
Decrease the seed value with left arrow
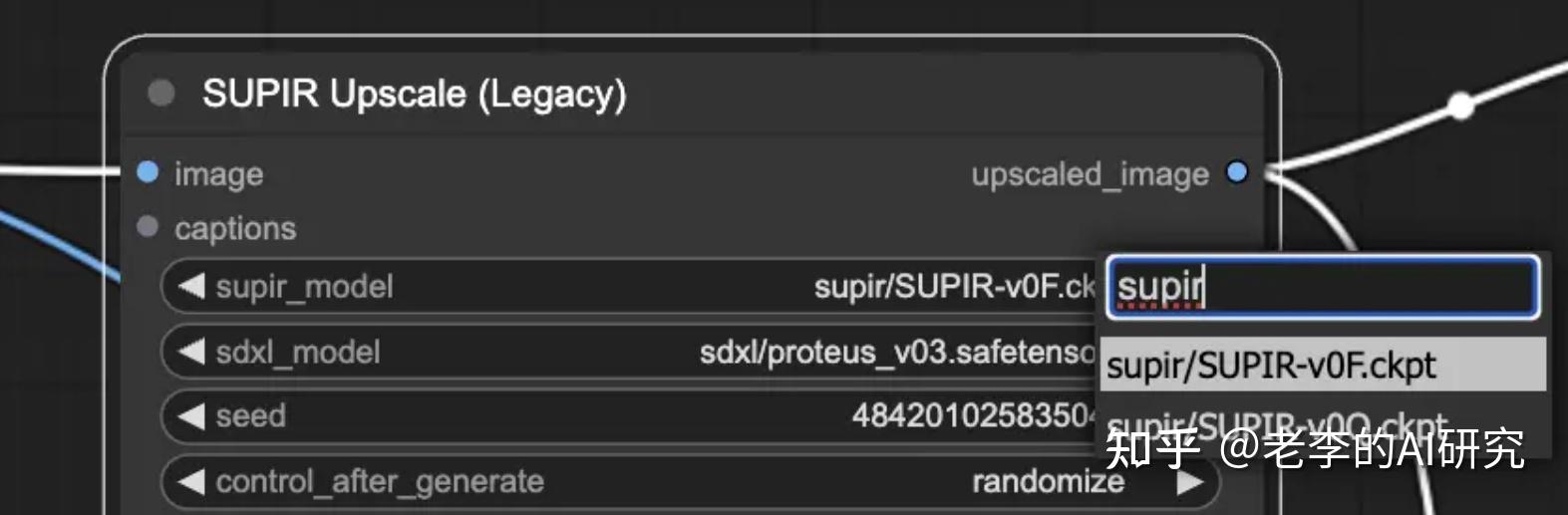click(190, 416)
